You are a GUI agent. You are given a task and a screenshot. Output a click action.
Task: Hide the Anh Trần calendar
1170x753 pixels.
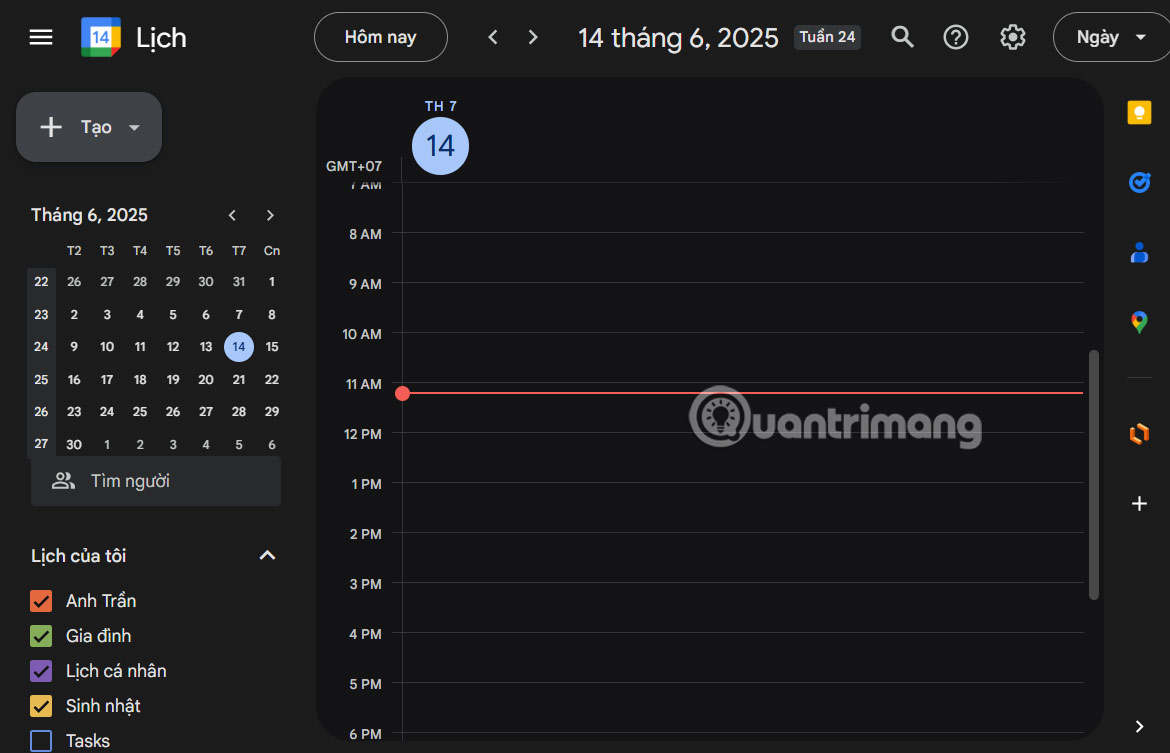(x=41, y=600)
